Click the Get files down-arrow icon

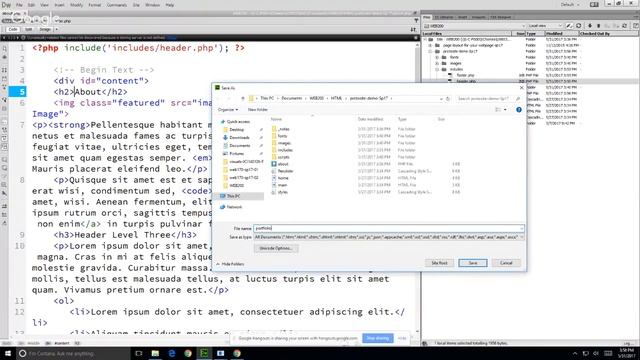[590, 26]
